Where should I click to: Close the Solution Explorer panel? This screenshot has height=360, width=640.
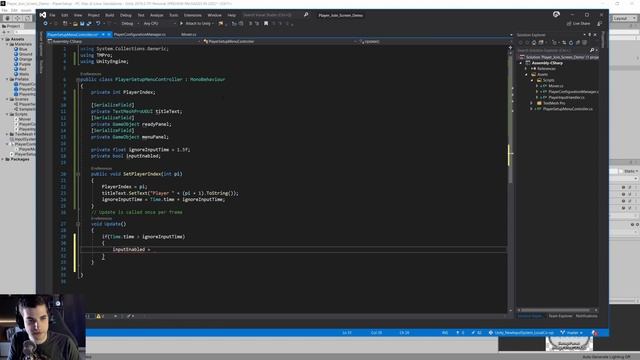coord(595,35)
